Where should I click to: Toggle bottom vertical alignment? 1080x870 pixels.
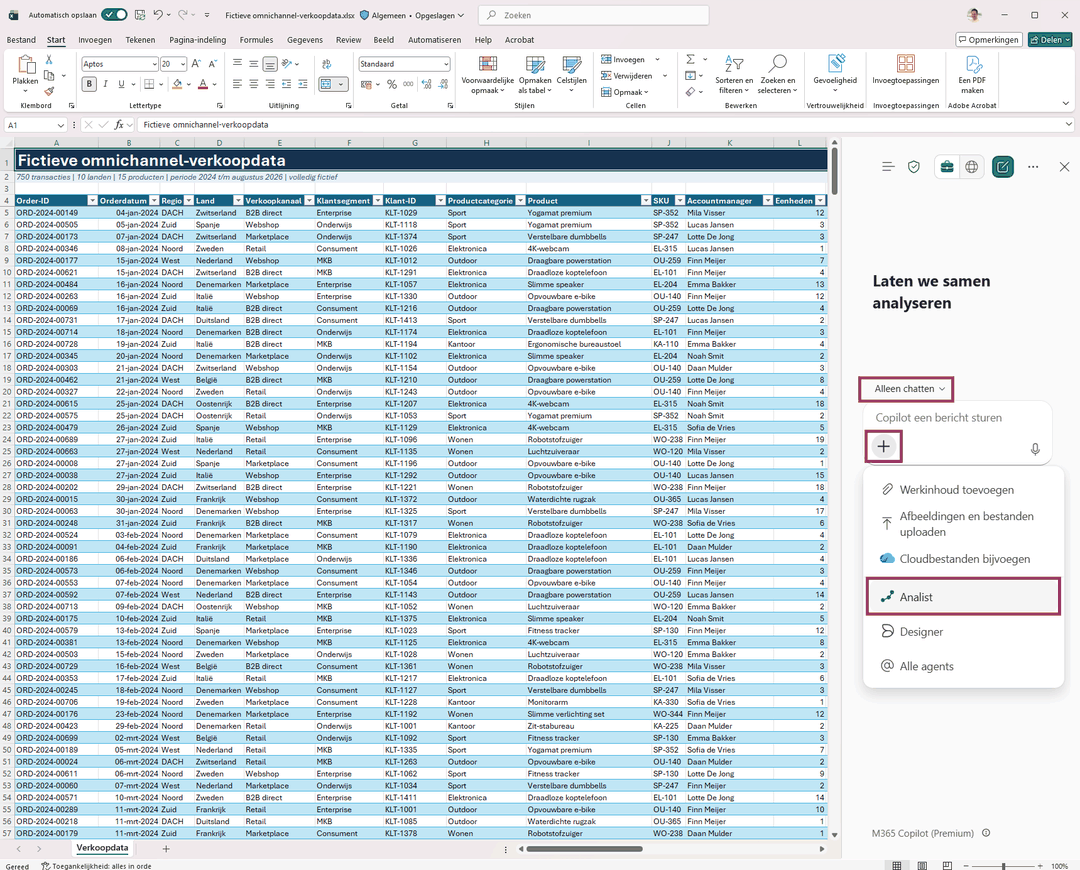point(270,64)
